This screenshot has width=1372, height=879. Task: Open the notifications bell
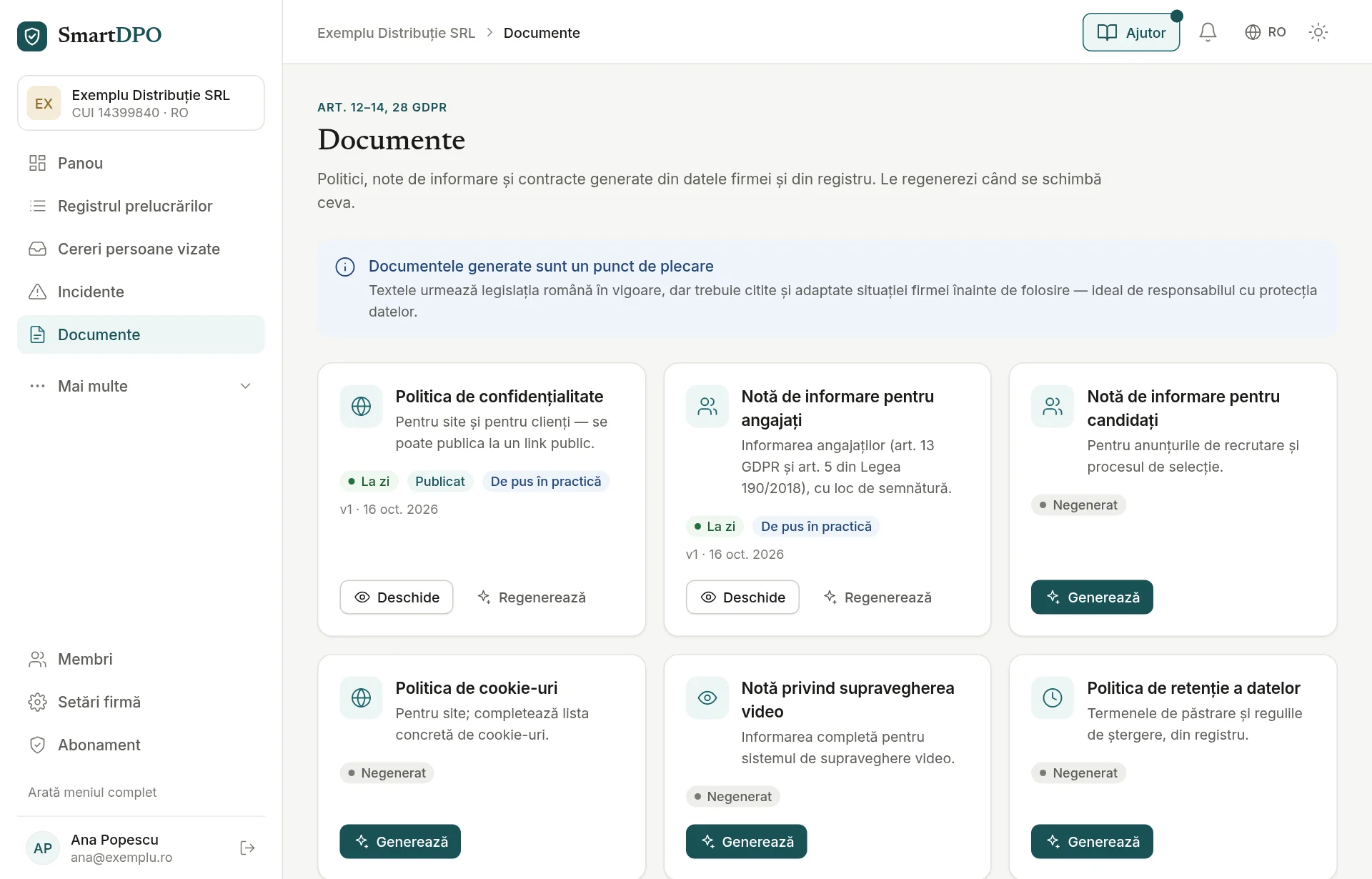[x=1208, y=32]
